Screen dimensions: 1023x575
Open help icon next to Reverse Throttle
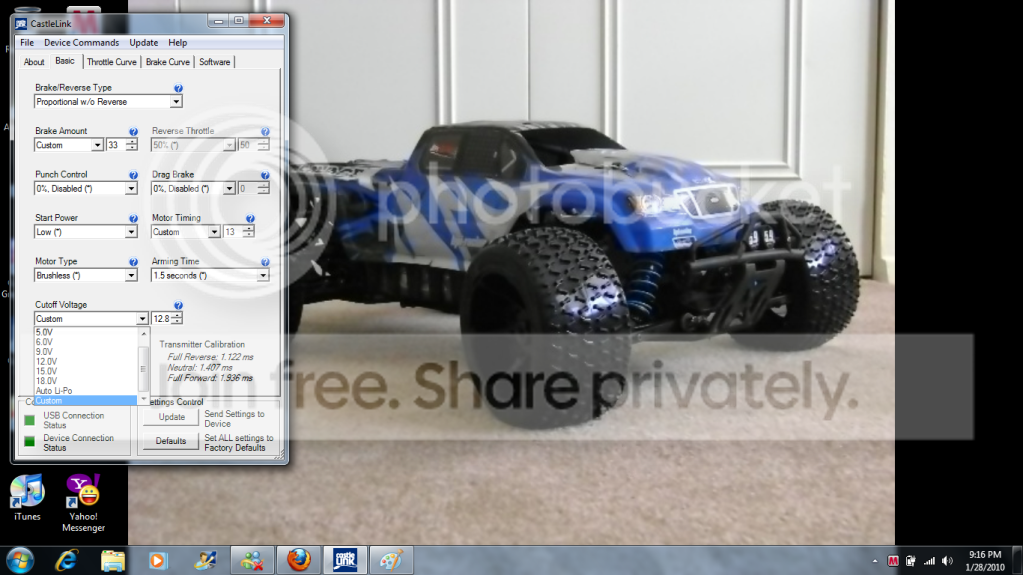pyautogui.click(x=265, y=132)
